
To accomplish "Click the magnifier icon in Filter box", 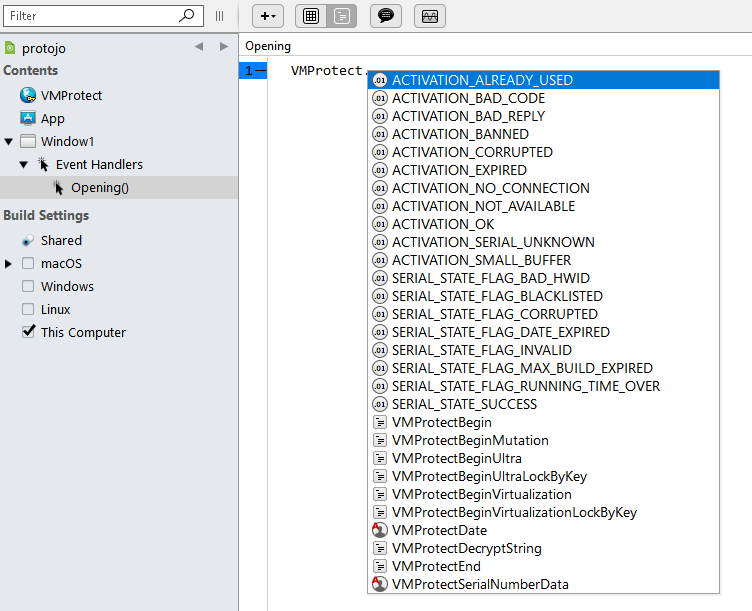I will click(187, 15).
